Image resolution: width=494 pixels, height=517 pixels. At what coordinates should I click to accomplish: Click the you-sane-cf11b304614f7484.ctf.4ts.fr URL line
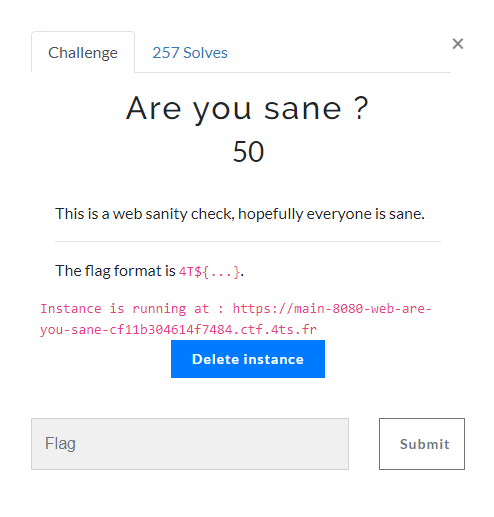[178, 330]
